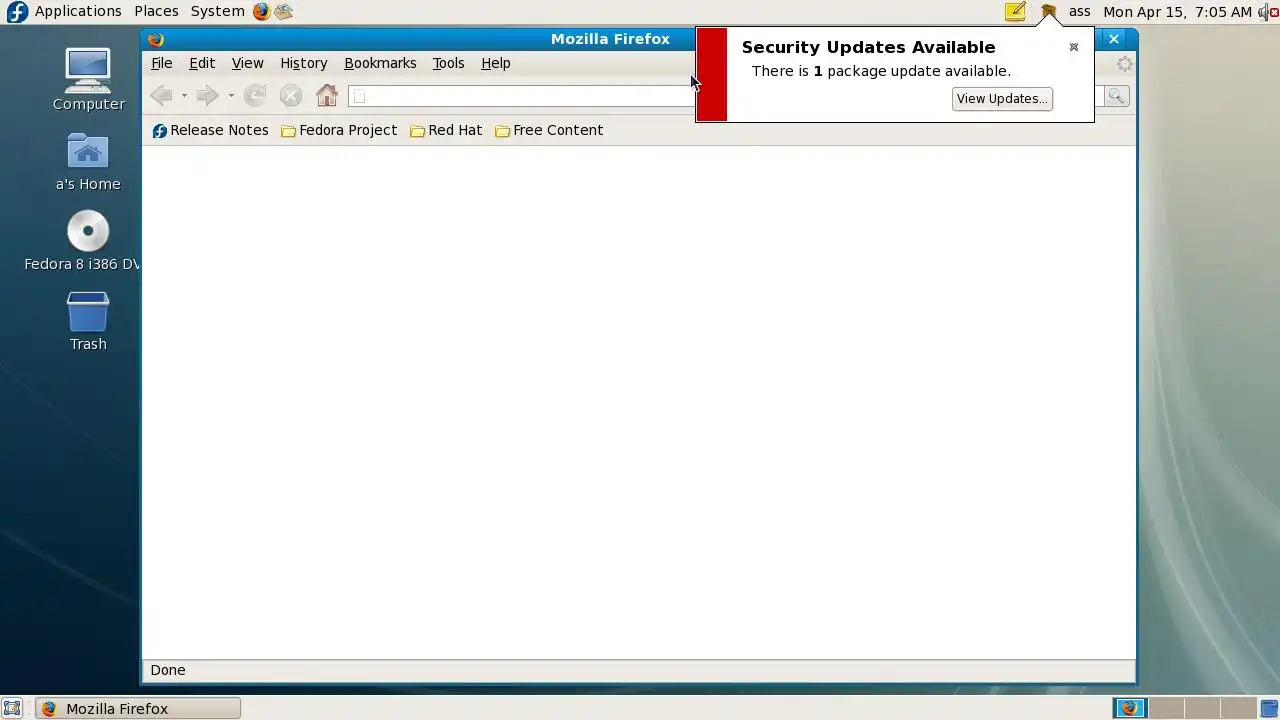Open the clock showing Mon Apr 15
Screen dimensions: 1280x720
click(x=1177, y=12)
